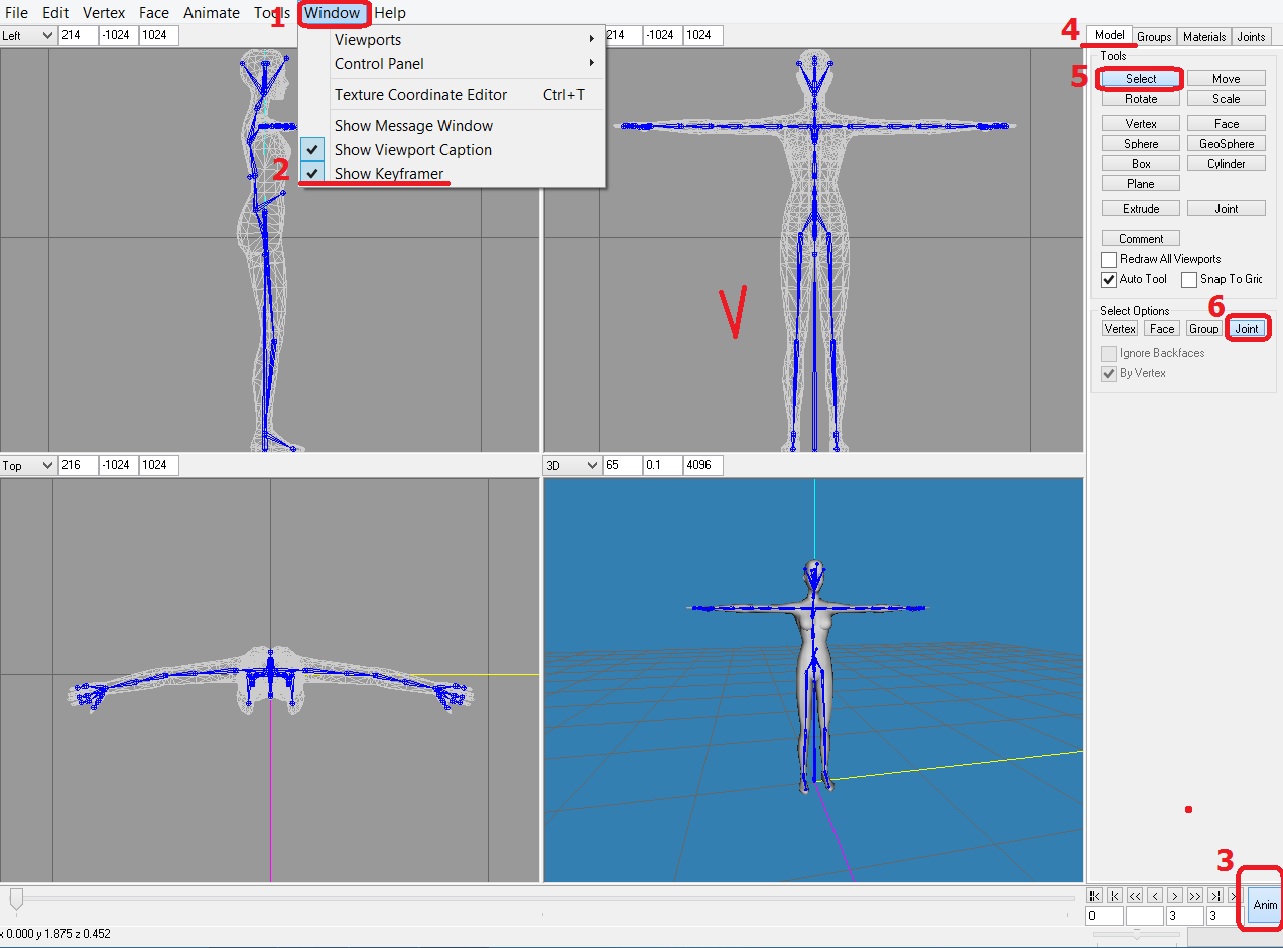The image size is (1283, 948).
Task: Pick the Cylinder primitive tool
Action: tap(1225, 164)
